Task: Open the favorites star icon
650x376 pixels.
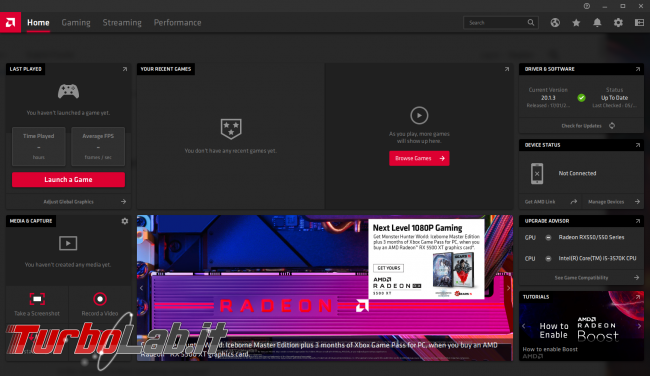Action: point(576,23)
